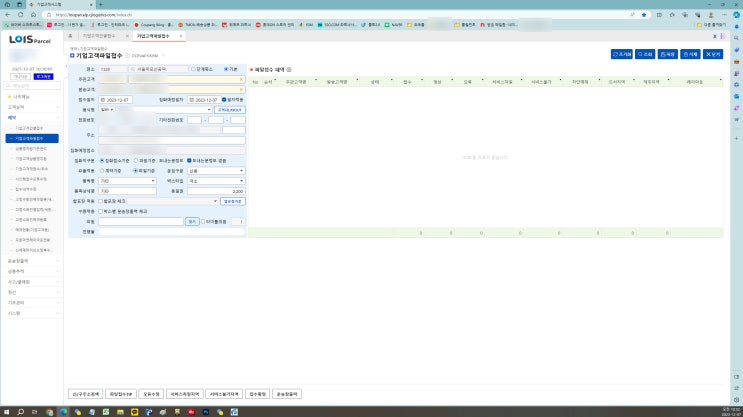Open the home icon tab
The width and height of the screenshot is (743, 417).
coord(70,36)
